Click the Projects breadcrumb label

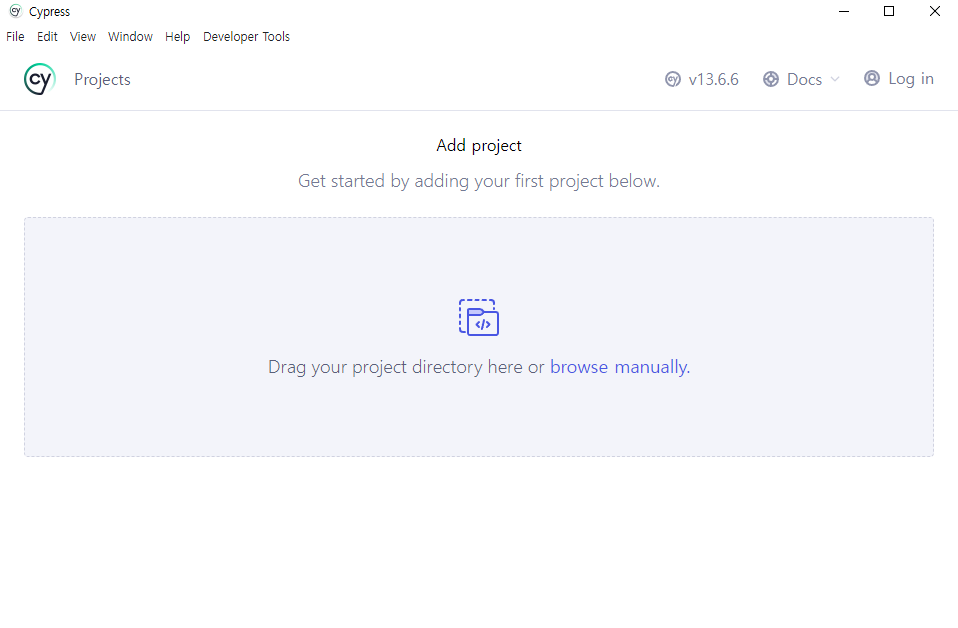tap(102, 79)
